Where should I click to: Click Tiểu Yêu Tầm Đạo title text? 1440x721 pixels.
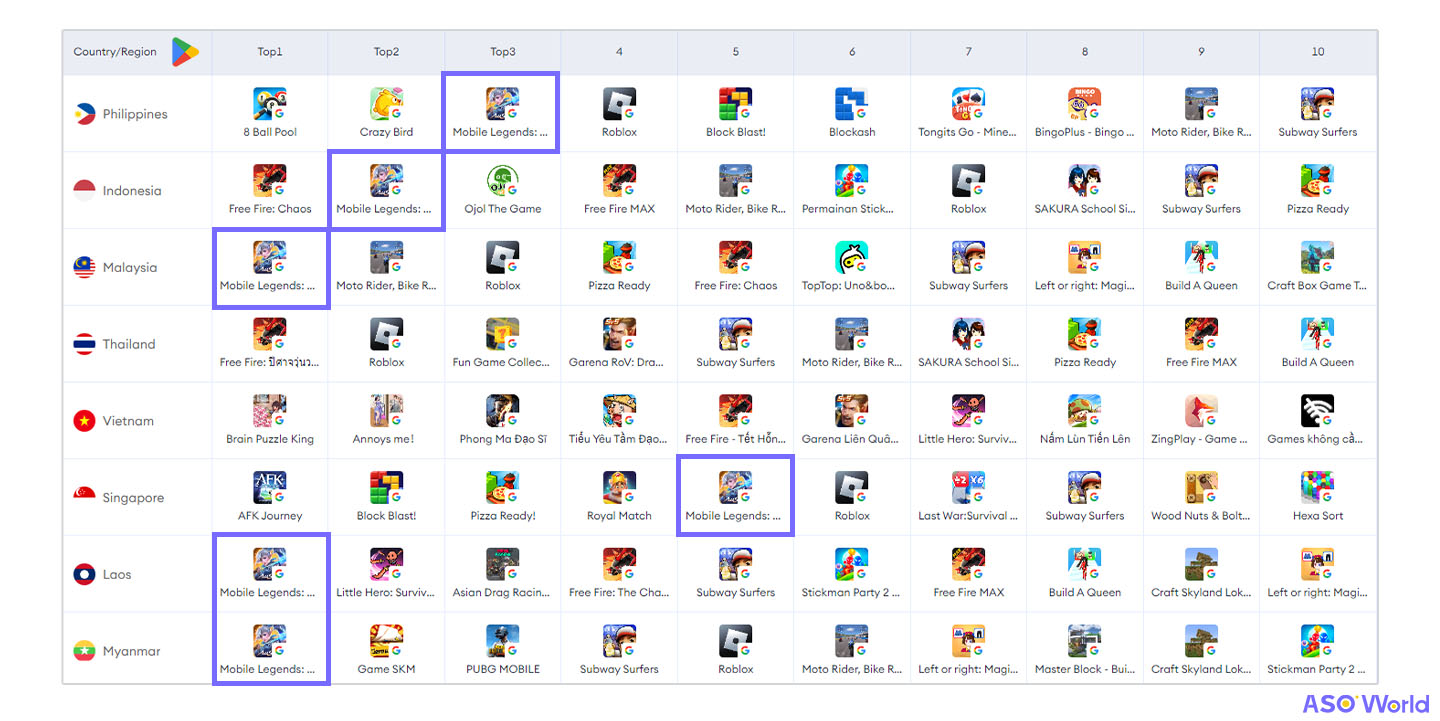(x=619, y=439)
